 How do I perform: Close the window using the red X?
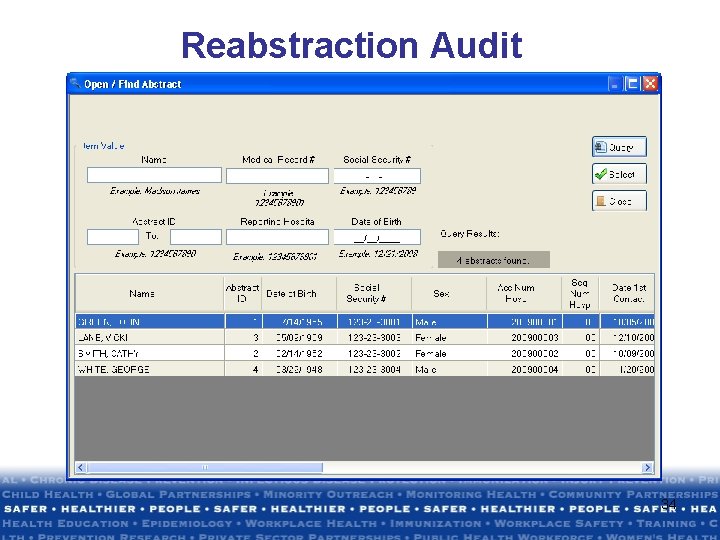click(650, 84)
